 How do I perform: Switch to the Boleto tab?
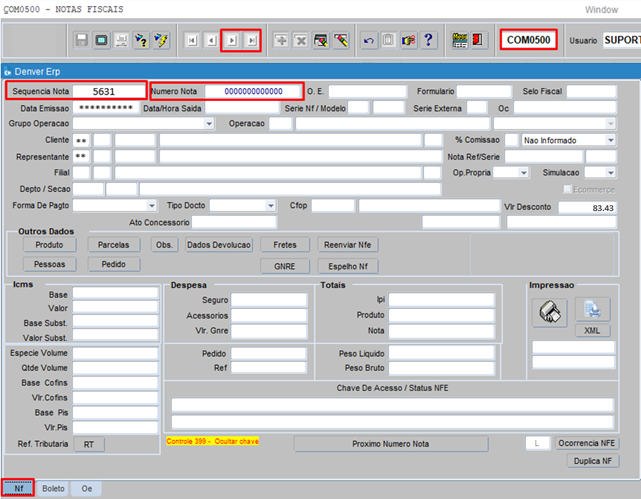click(x=53, y=488)
